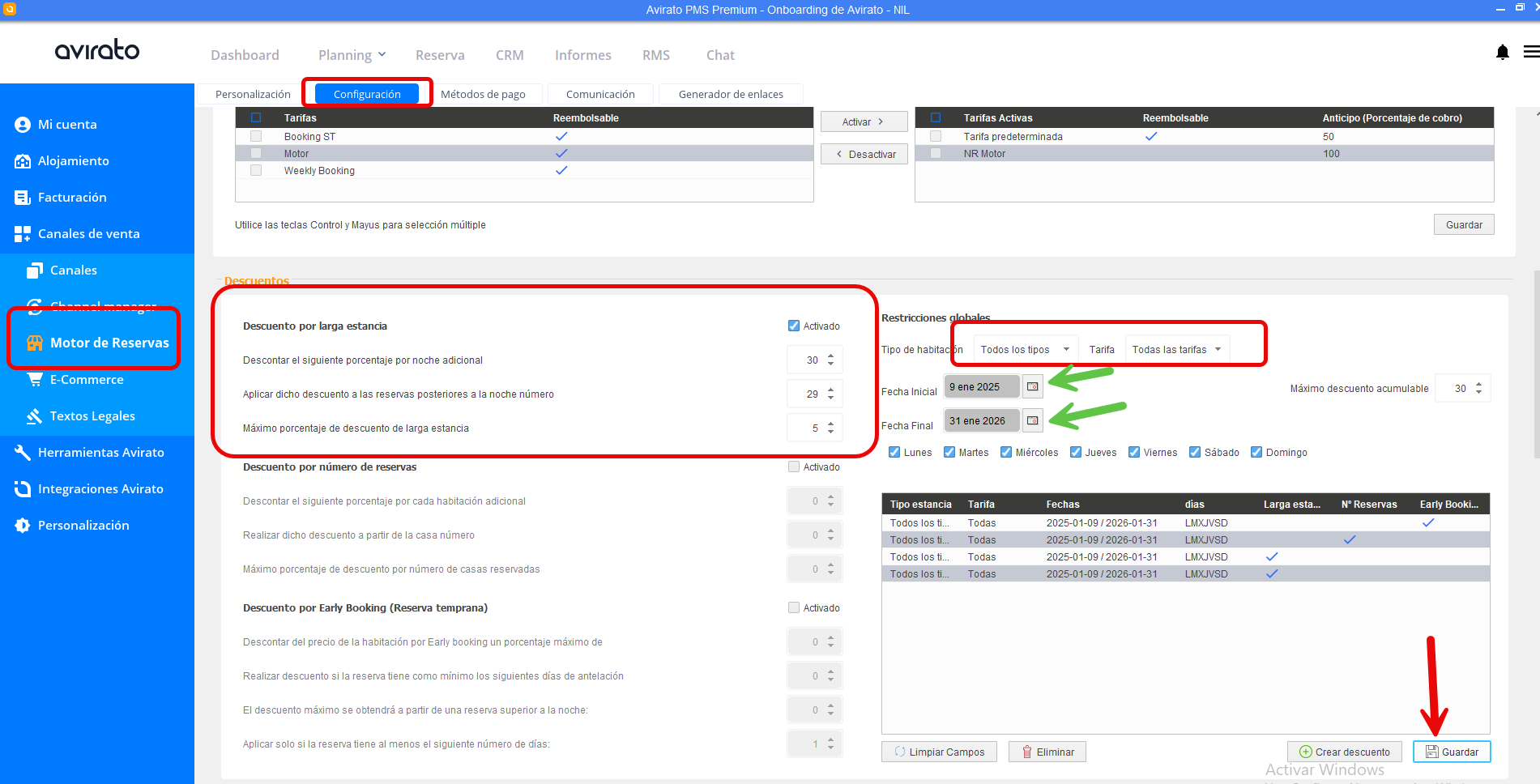Screen dimensions: 1540x784
Task: Click the Guardar button under the tarifas tables
Action: [x=1464, y=225]
